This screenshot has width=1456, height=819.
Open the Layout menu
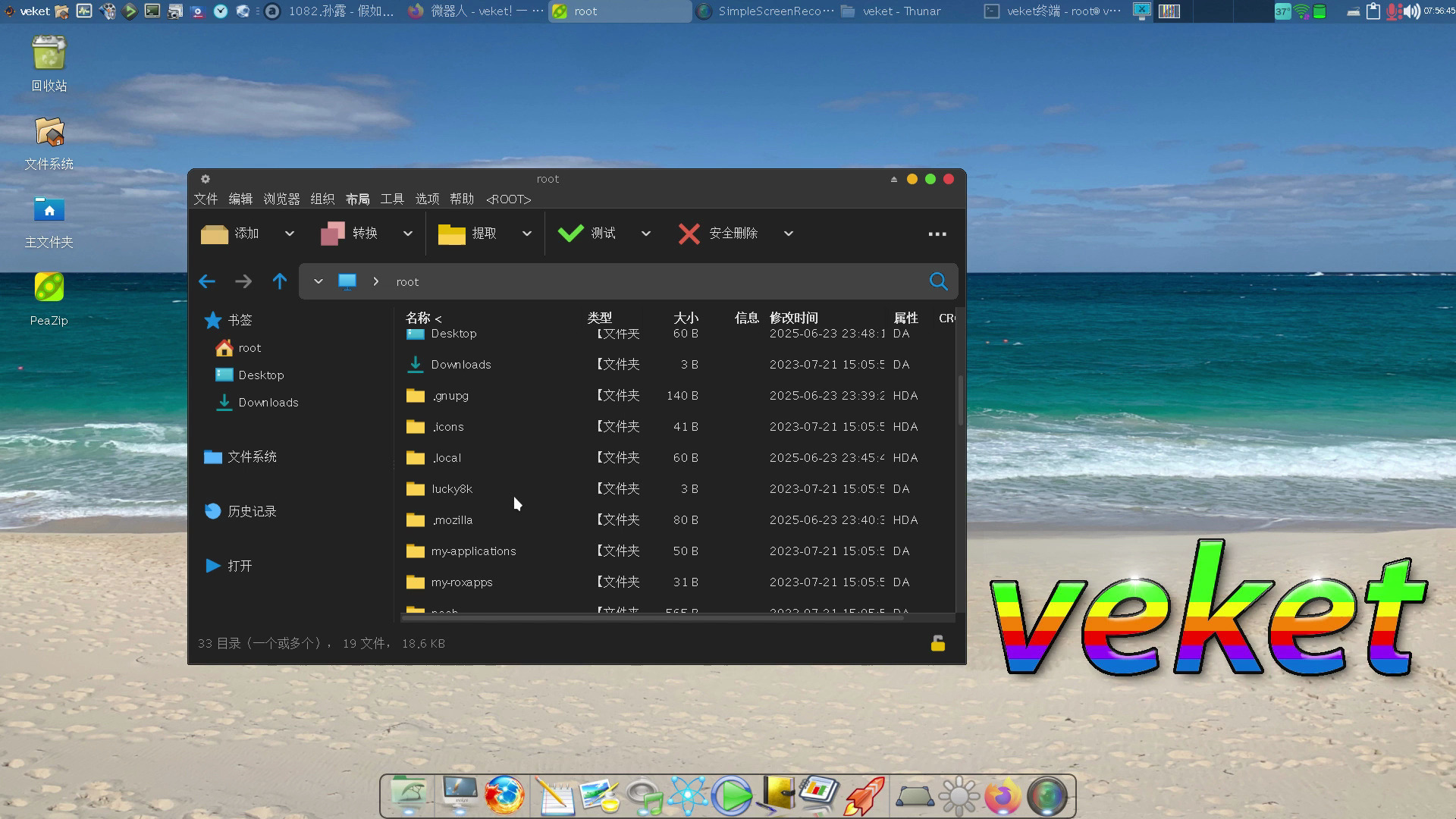[x=357, y=199]
